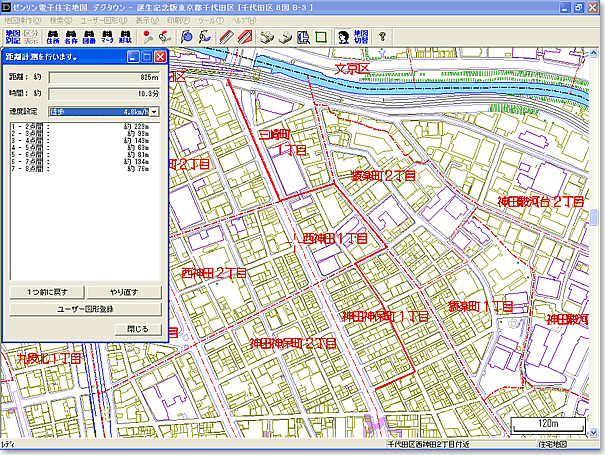Click the 西神田 2丁目 map label

pyautogui.click(x=214, y=273)
